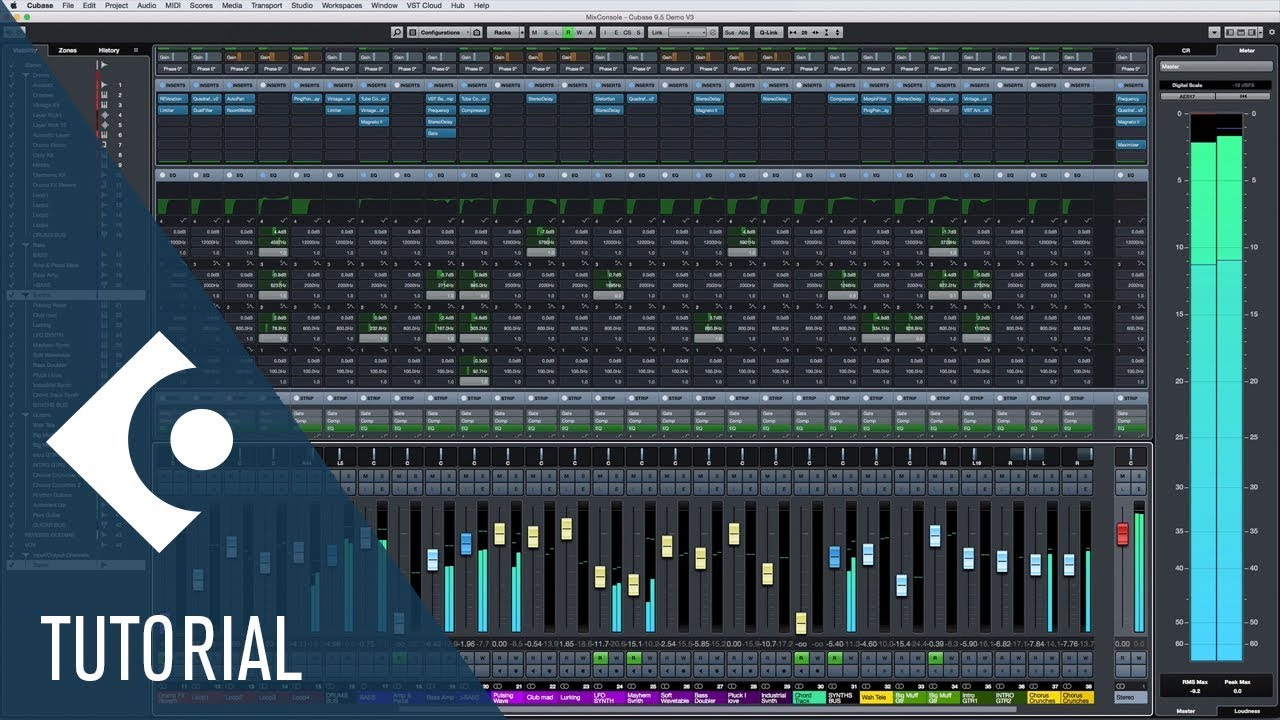Enable listen L on Industrial Synth channel
This screenshot has height=720, width=1280.
(768, 489)
